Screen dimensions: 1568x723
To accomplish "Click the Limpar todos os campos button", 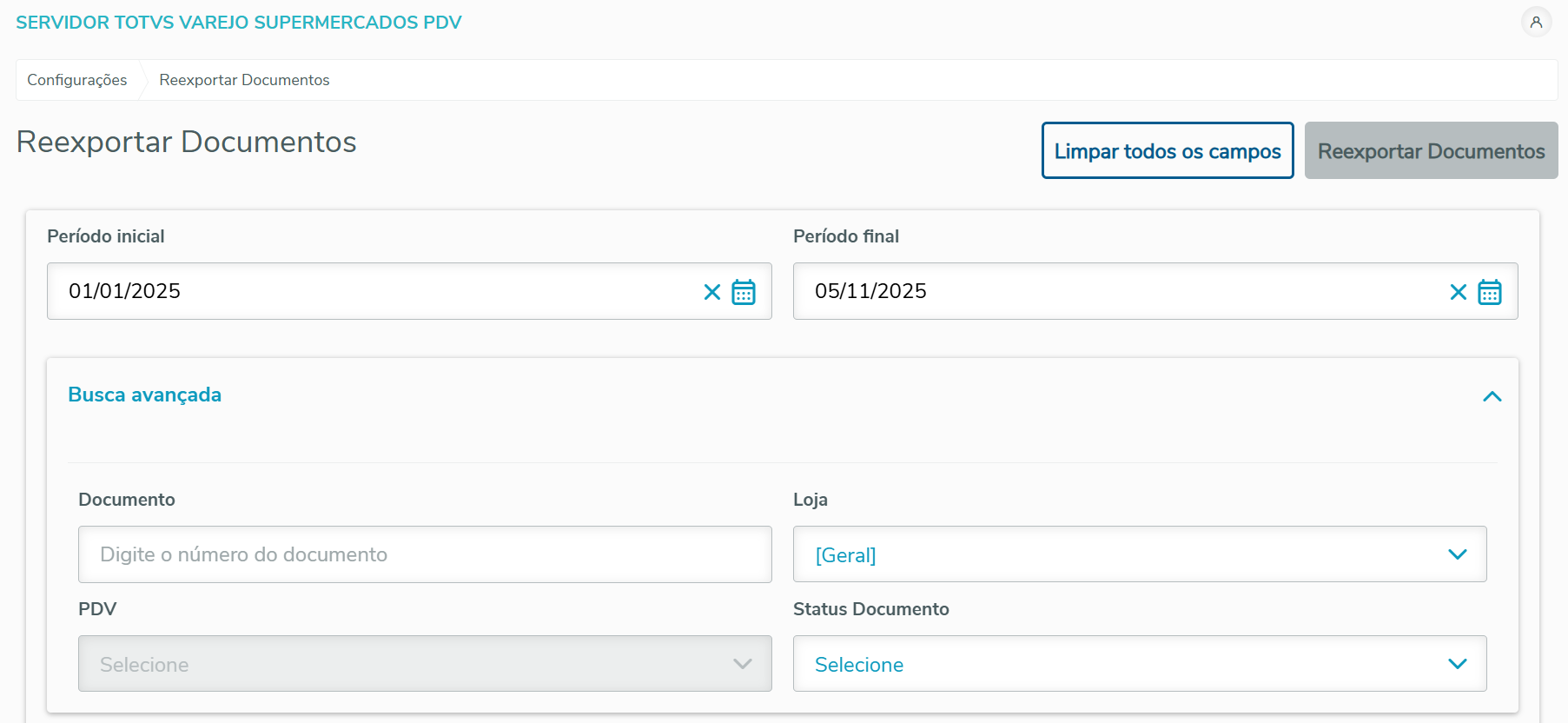I will pos(1168,151).
